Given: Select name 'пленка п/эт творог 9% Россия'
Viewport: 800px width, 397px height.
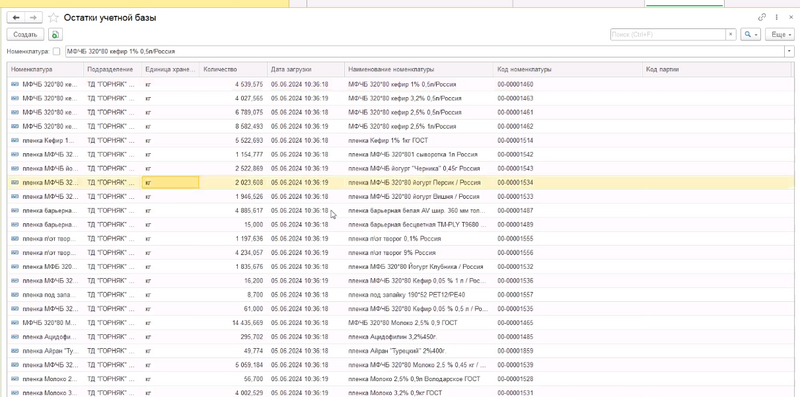Looking at the screenshot, I should pyautogui.click(x=392, y=253).
